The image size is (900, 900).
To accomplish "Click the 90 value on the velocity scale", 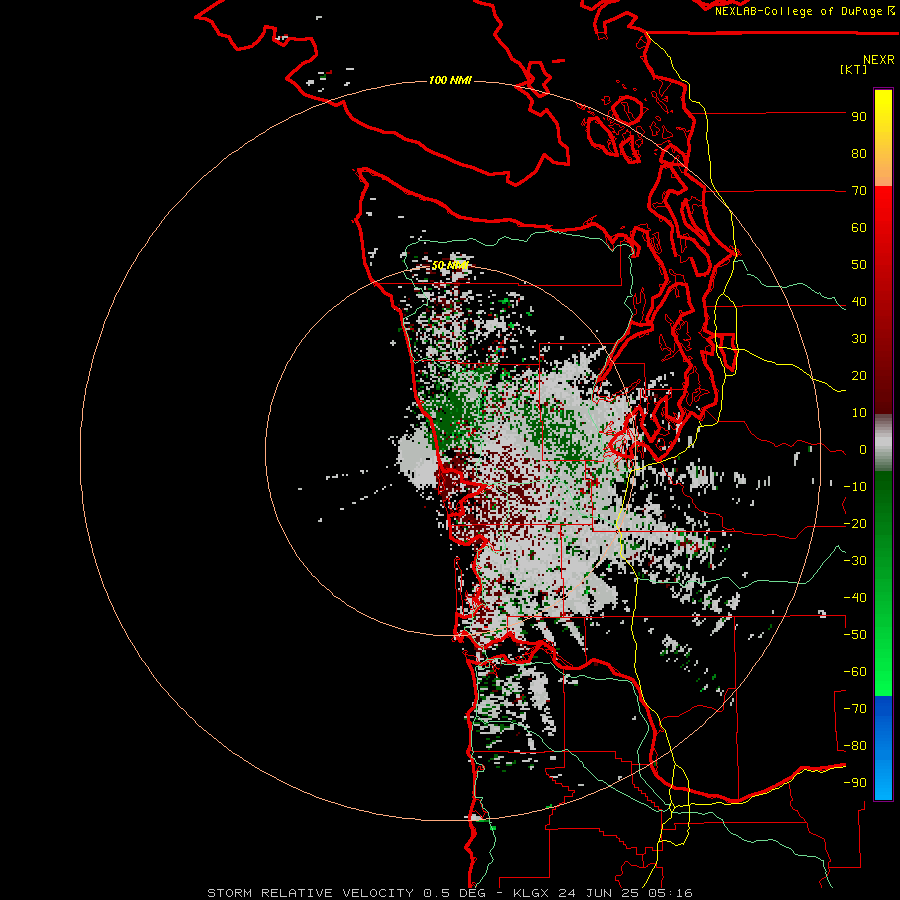I will tap(859, 117).
